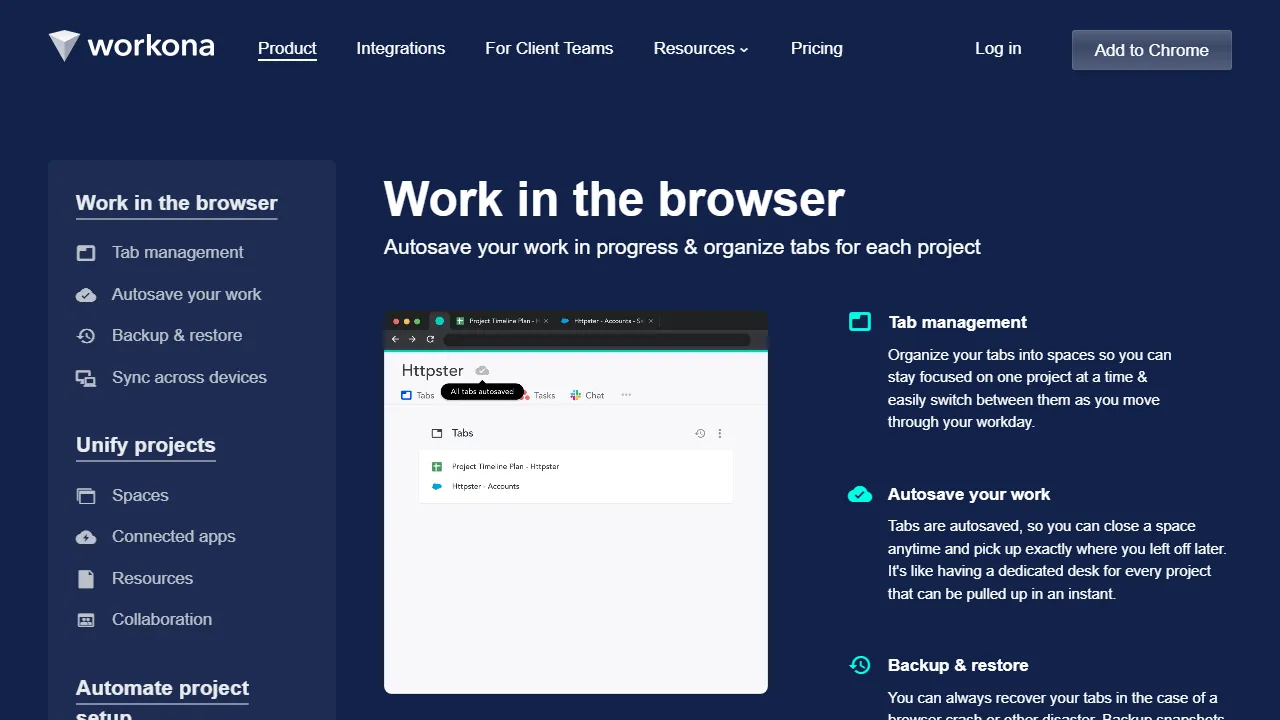This screenshot has height=720, width=1280.
Task: Click the Httpster - Accounts row in Tabs list
Action: [576, 487]
